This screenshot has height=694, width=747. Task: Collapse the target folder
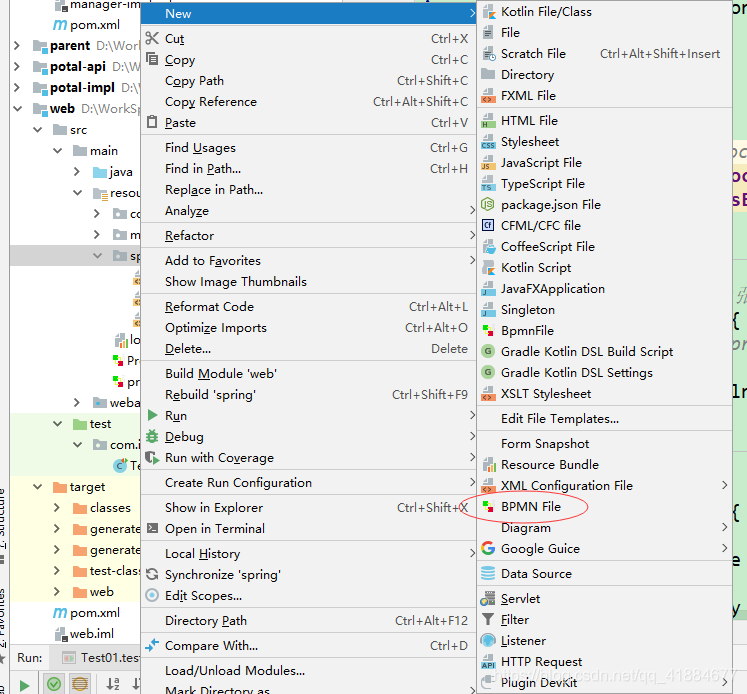(x=38, y=487)
